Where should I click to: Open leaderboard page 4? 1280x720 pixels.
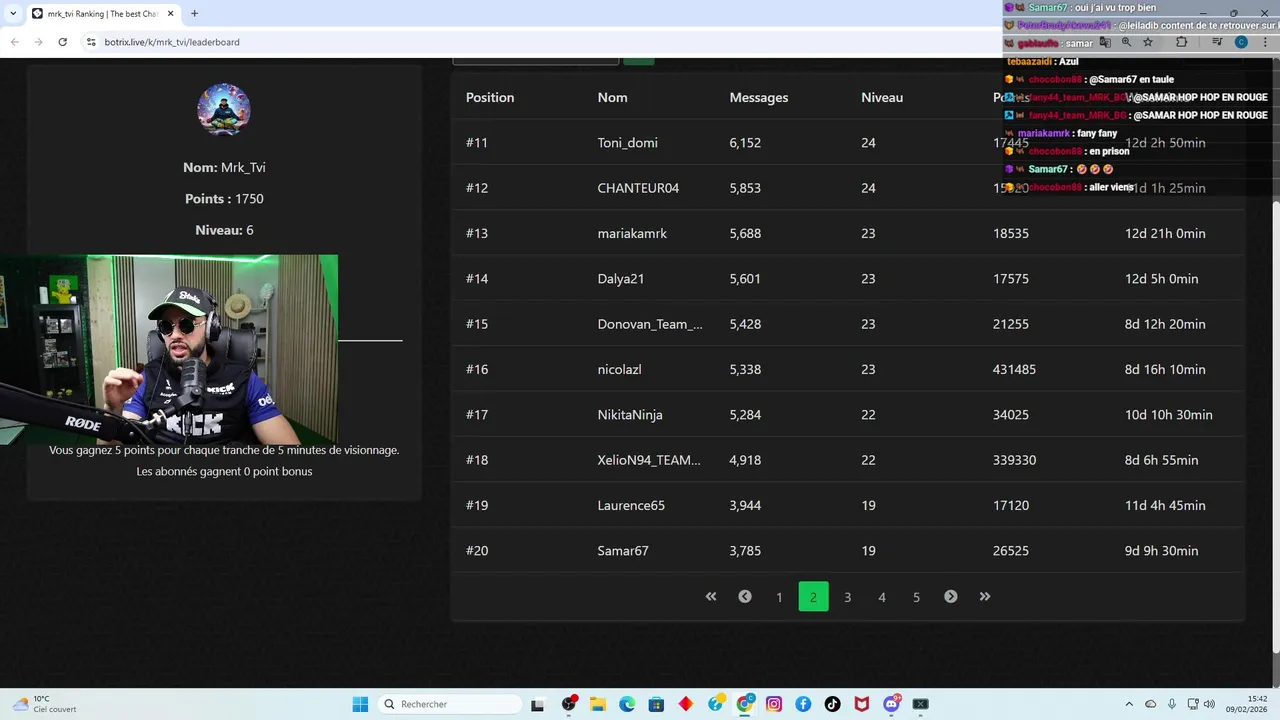pos(882,597)
